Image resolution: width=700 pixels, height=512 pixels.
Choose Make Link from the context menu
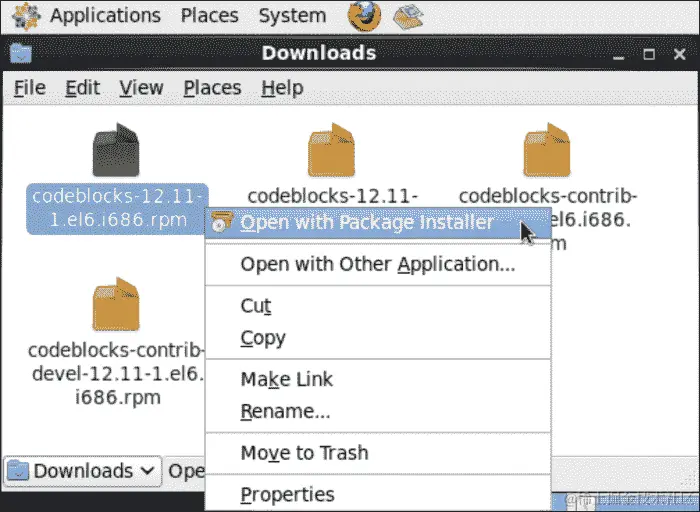(378, 379)
